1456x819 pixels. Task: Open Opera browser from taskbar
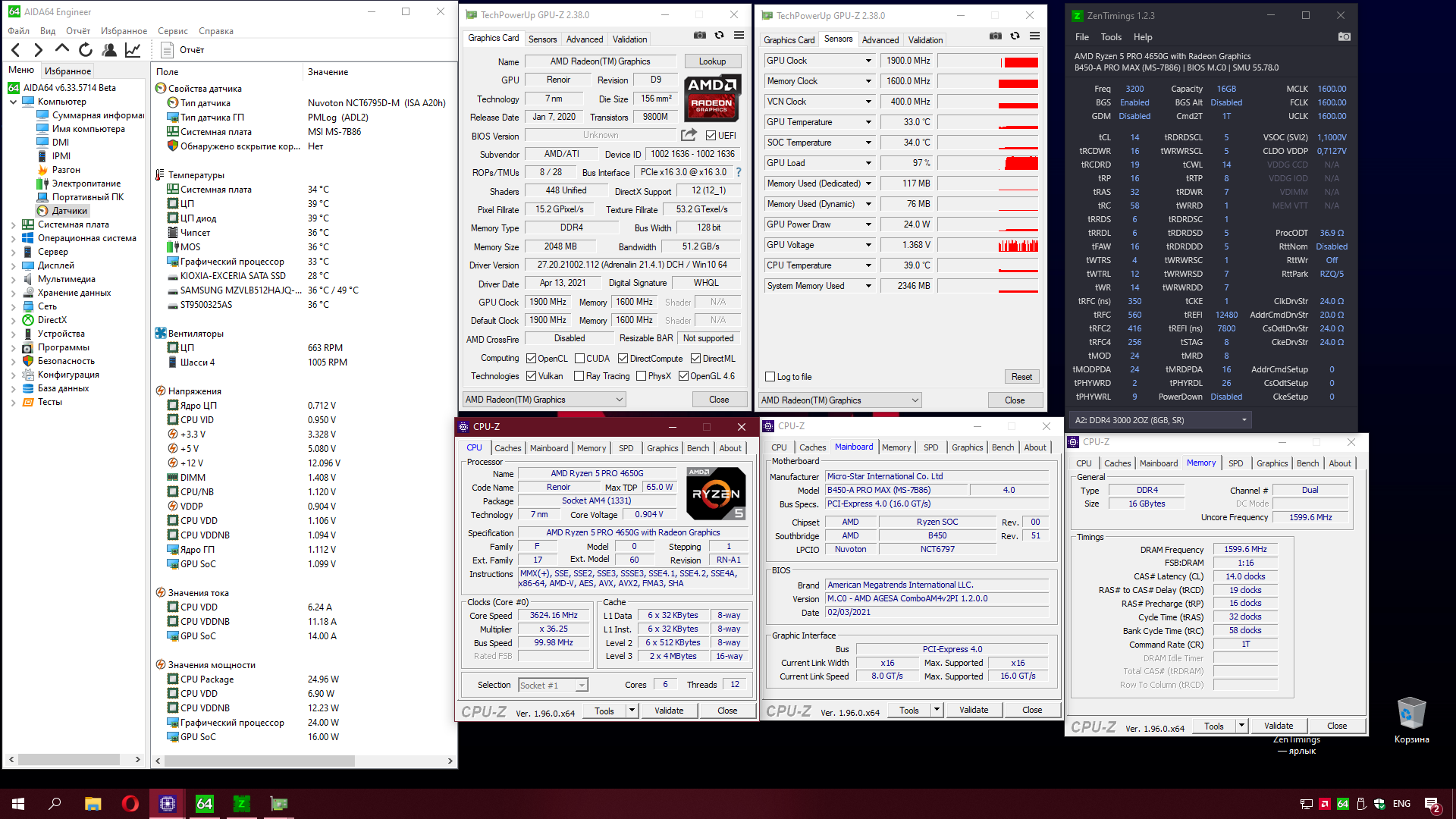coord(130,803)
